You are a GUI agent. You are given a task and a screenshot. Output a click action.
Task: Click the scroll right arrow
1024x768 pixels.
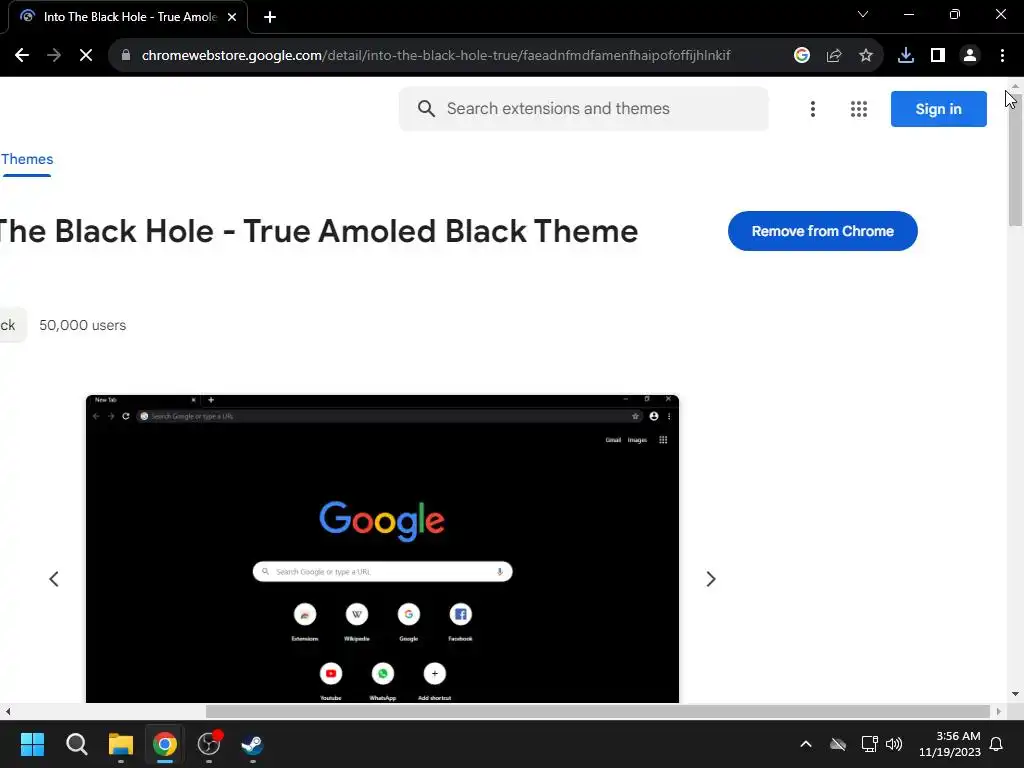click(998, 711)
